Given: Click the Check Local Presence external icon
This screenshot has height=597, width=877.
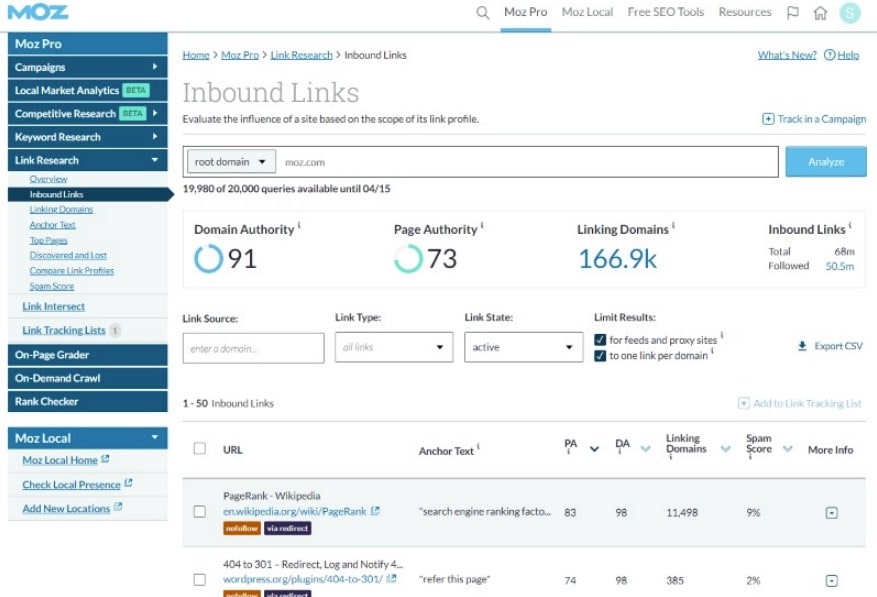Looking at the screenshot, I should click(x=128, y=483).
